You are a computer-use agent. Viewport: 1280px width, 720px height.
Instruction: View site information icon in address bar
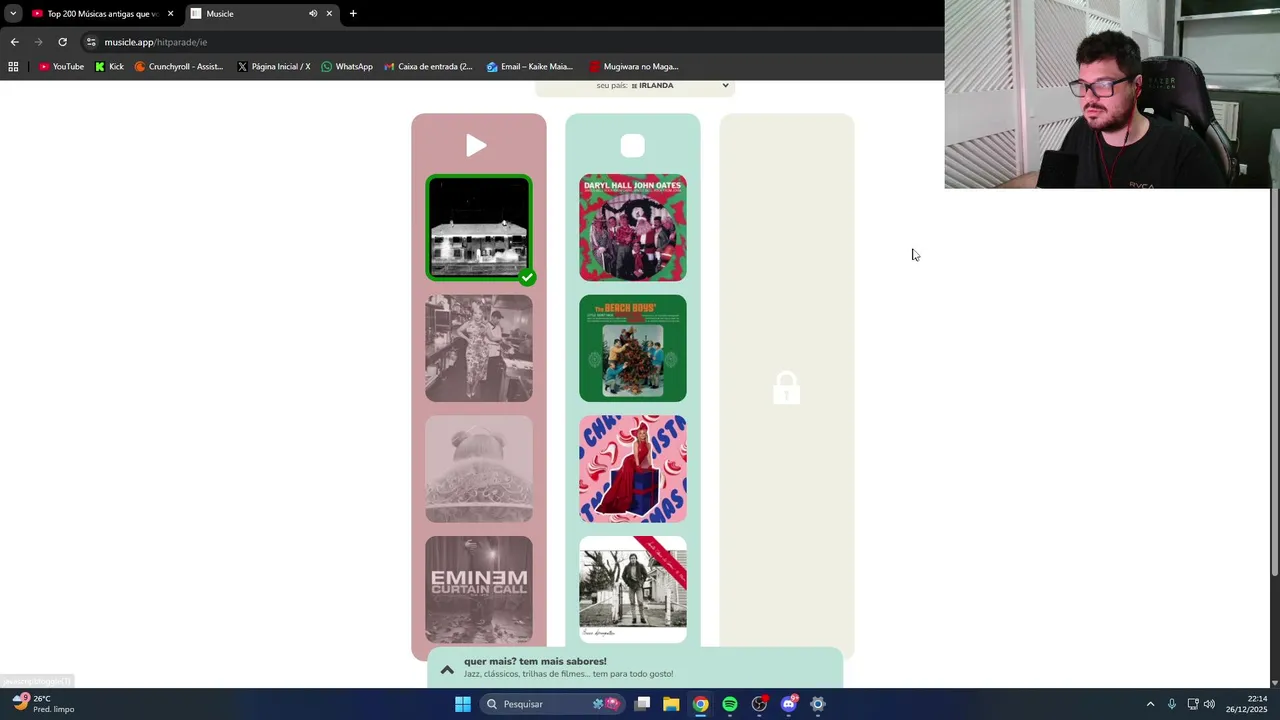click(91, 42)
